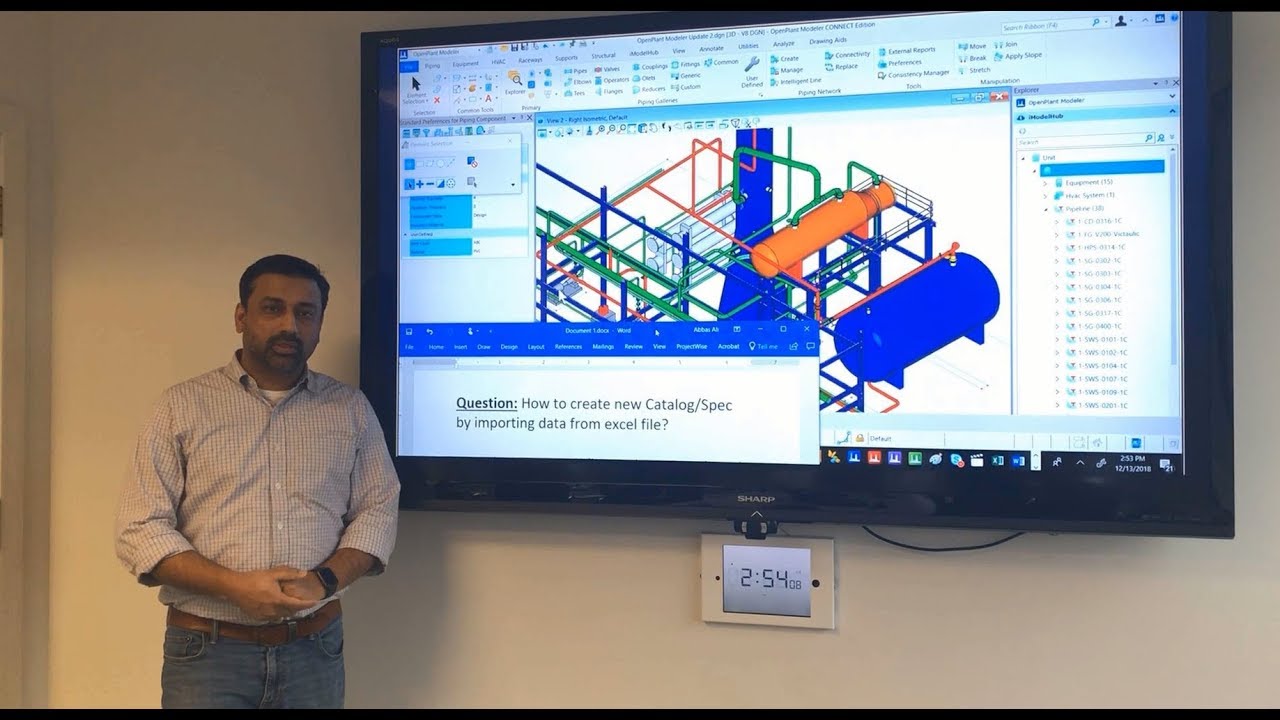This screenshot has height=720, width=1280.
Task: Open the Structural ribbon tab
Action: tap(604, 56)
